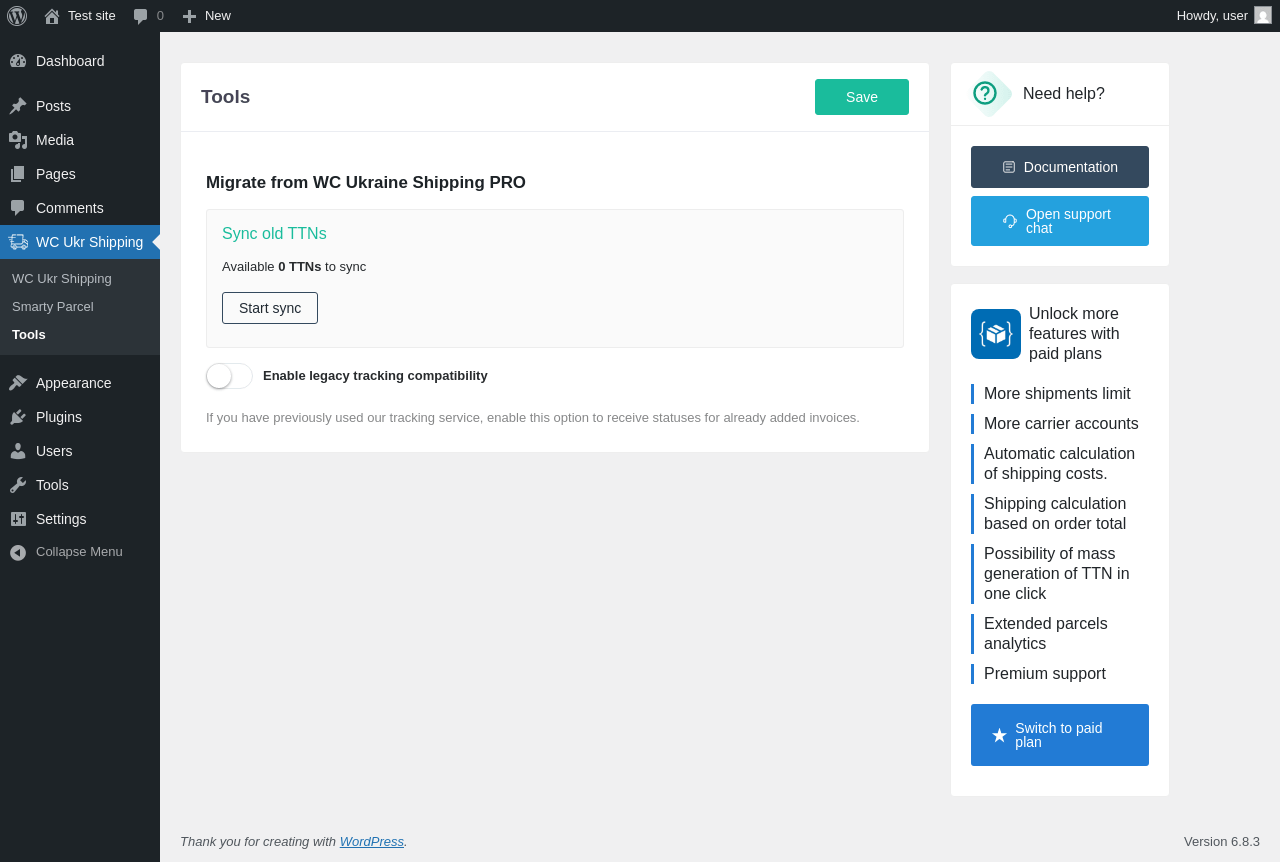Image resolution: width=1280 pixels, height=862 pixels.
Task: Click the blue package box icon
Action: (996, 334)
